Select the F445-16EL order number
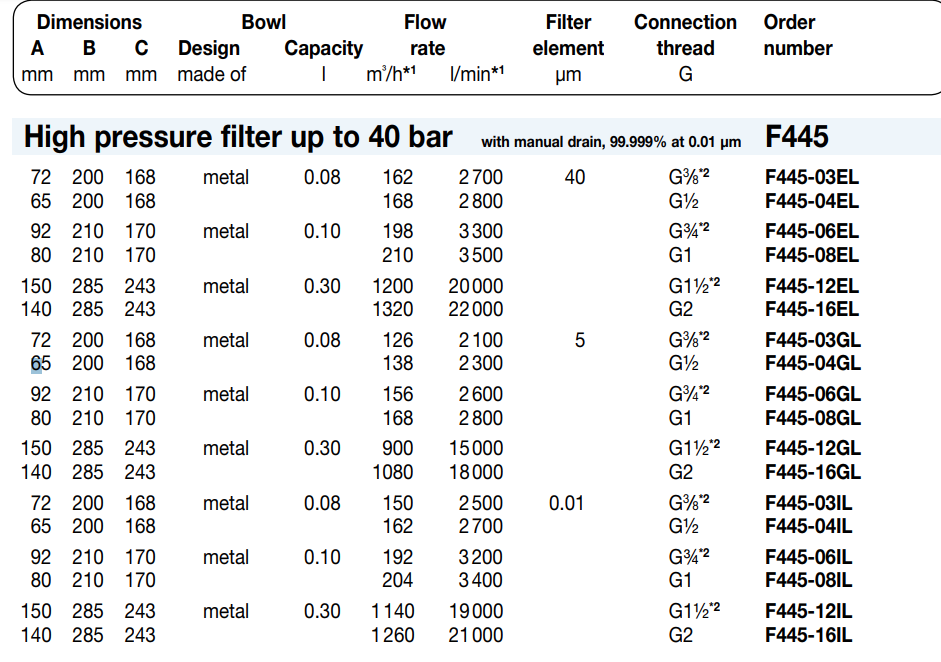 click(811, 310)
